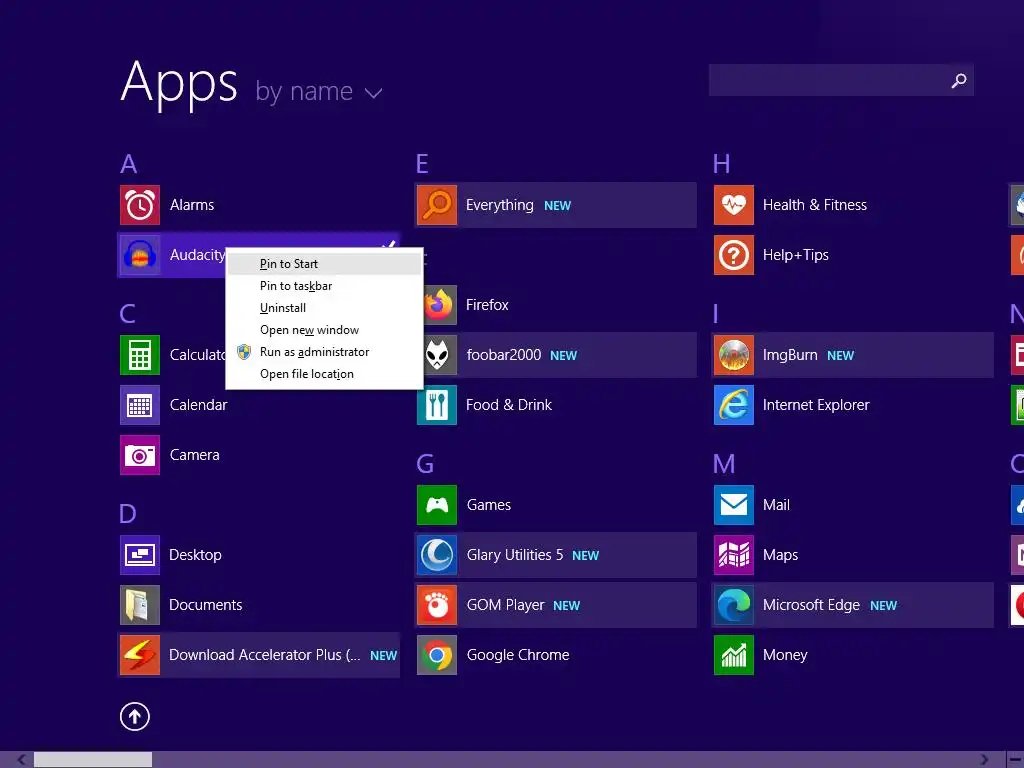Open the GOM Player icon
Image resolution: width=1024 pixels, height=768 pixels.
[437, 605]
